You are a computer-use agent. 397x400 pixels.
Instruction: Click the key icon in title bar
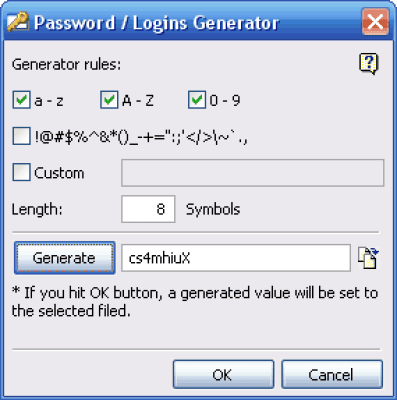18,23
